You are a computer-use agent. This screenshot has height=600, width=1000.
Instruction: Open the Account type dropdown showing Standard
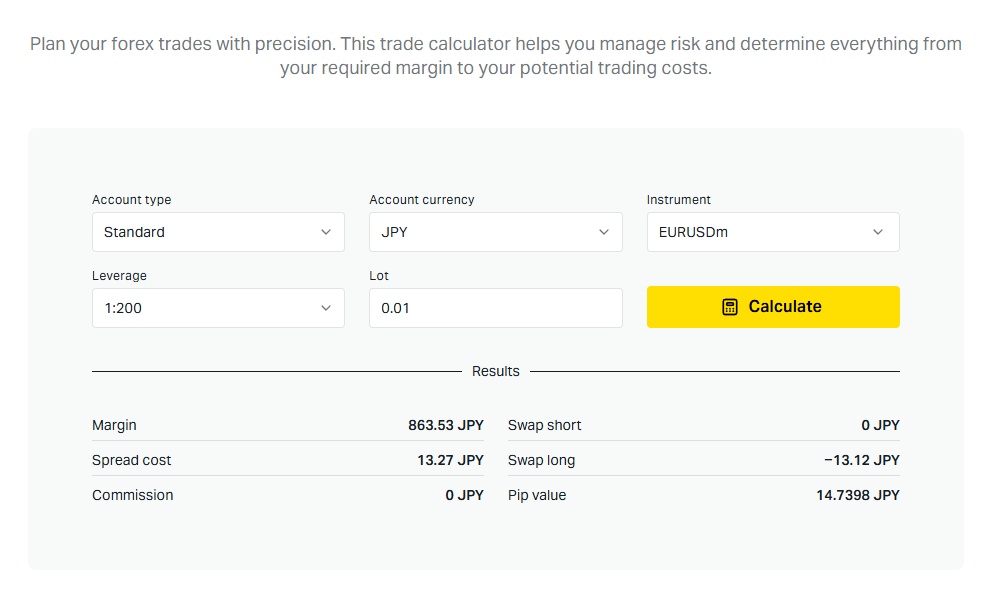217,232
